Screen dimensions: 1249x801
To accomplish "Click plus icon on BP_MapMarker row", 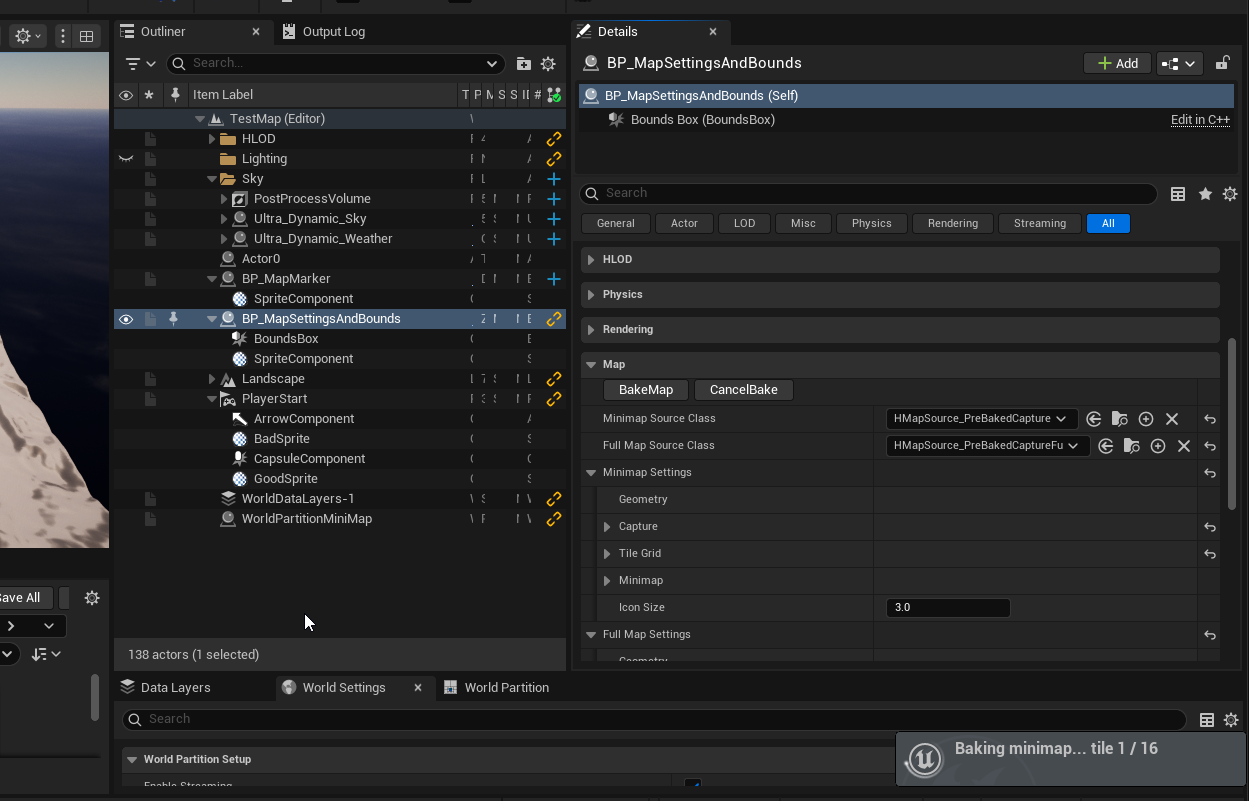I will tap(553, 279).
